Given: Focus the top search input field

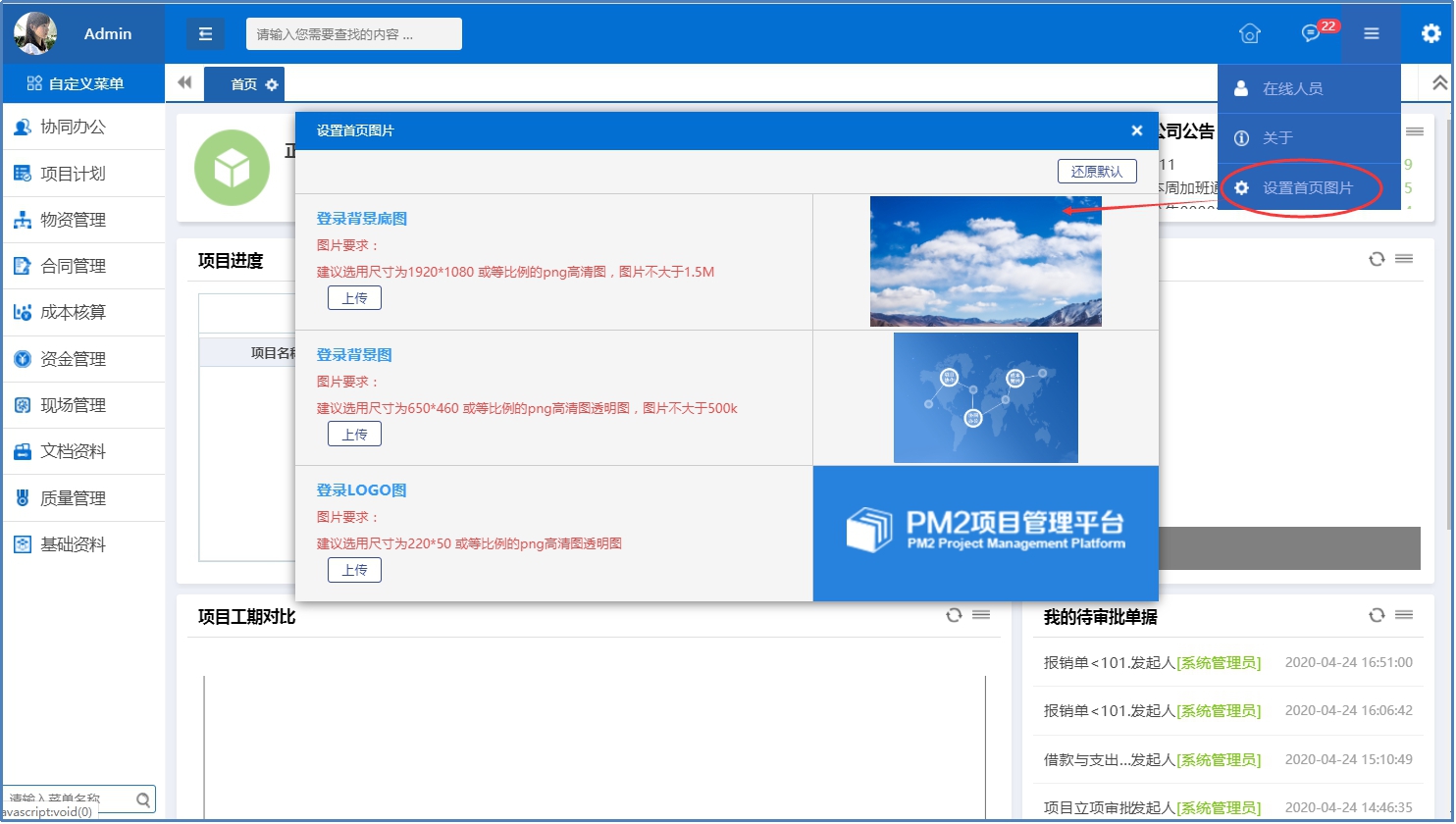Looking at the screenshot, I should tap(353, 33).
